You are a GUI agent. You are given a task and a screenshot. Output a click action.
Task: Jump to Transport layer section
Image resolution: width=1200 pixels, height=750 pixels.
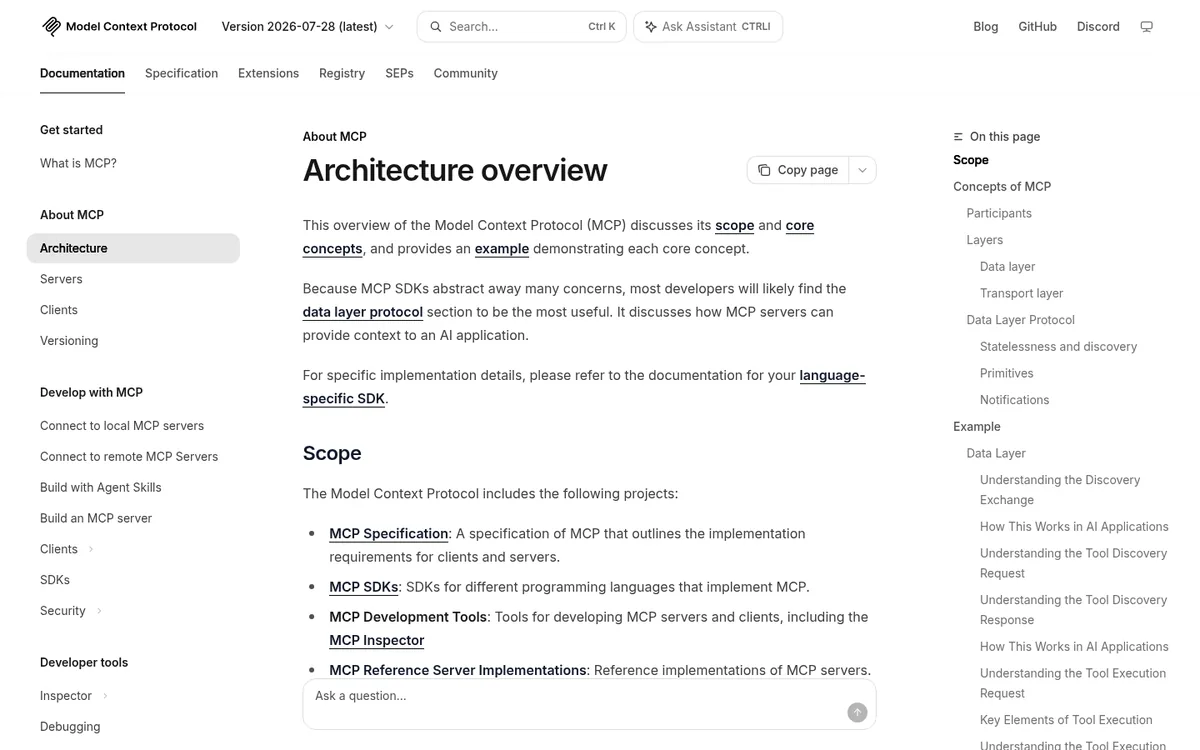click(x=1021, y=294)
